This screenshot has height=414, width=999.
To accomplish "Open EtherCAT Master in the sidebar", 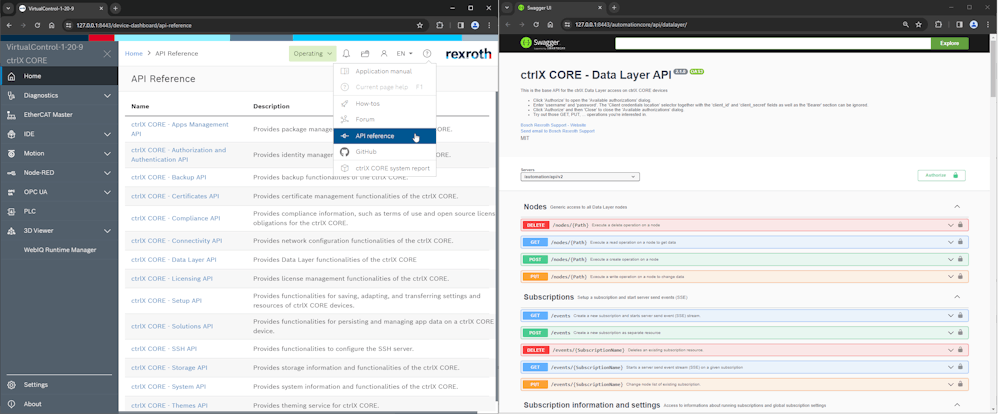I will [x=59, y=115].
